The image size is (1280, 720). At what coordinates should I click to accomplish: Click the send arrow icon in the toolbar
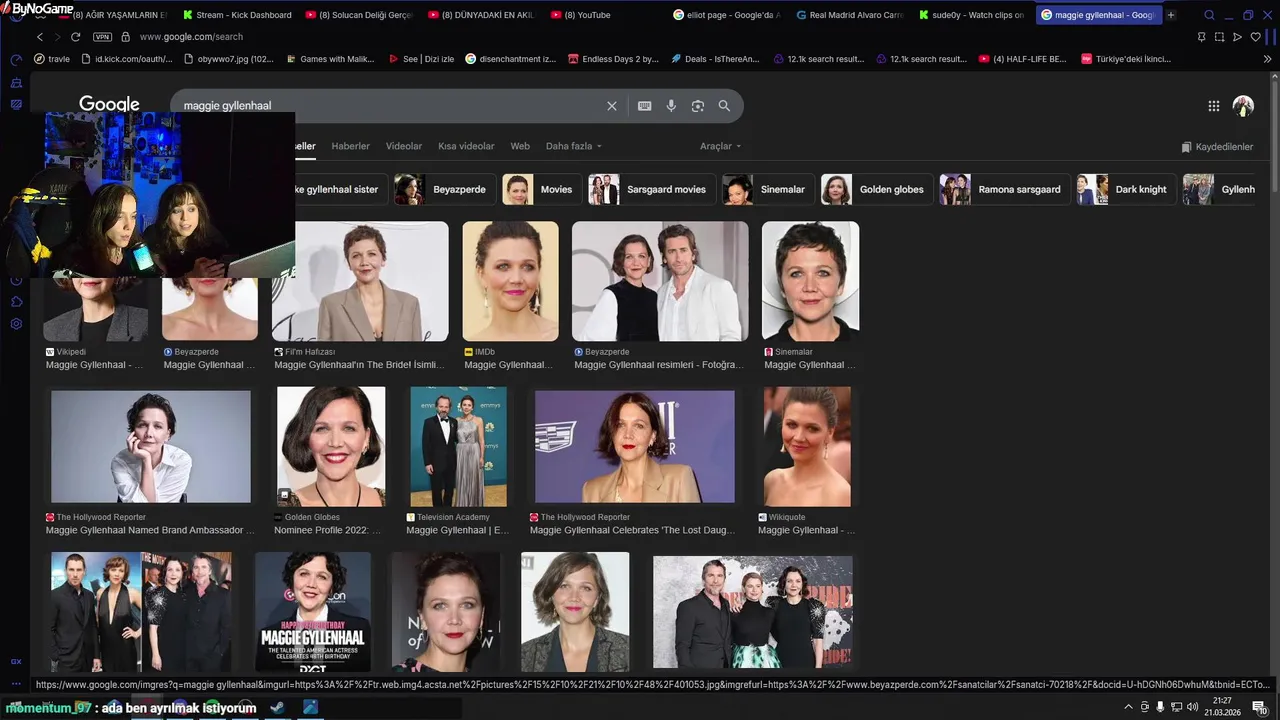pyautogui.click(x=1237, y=37)
